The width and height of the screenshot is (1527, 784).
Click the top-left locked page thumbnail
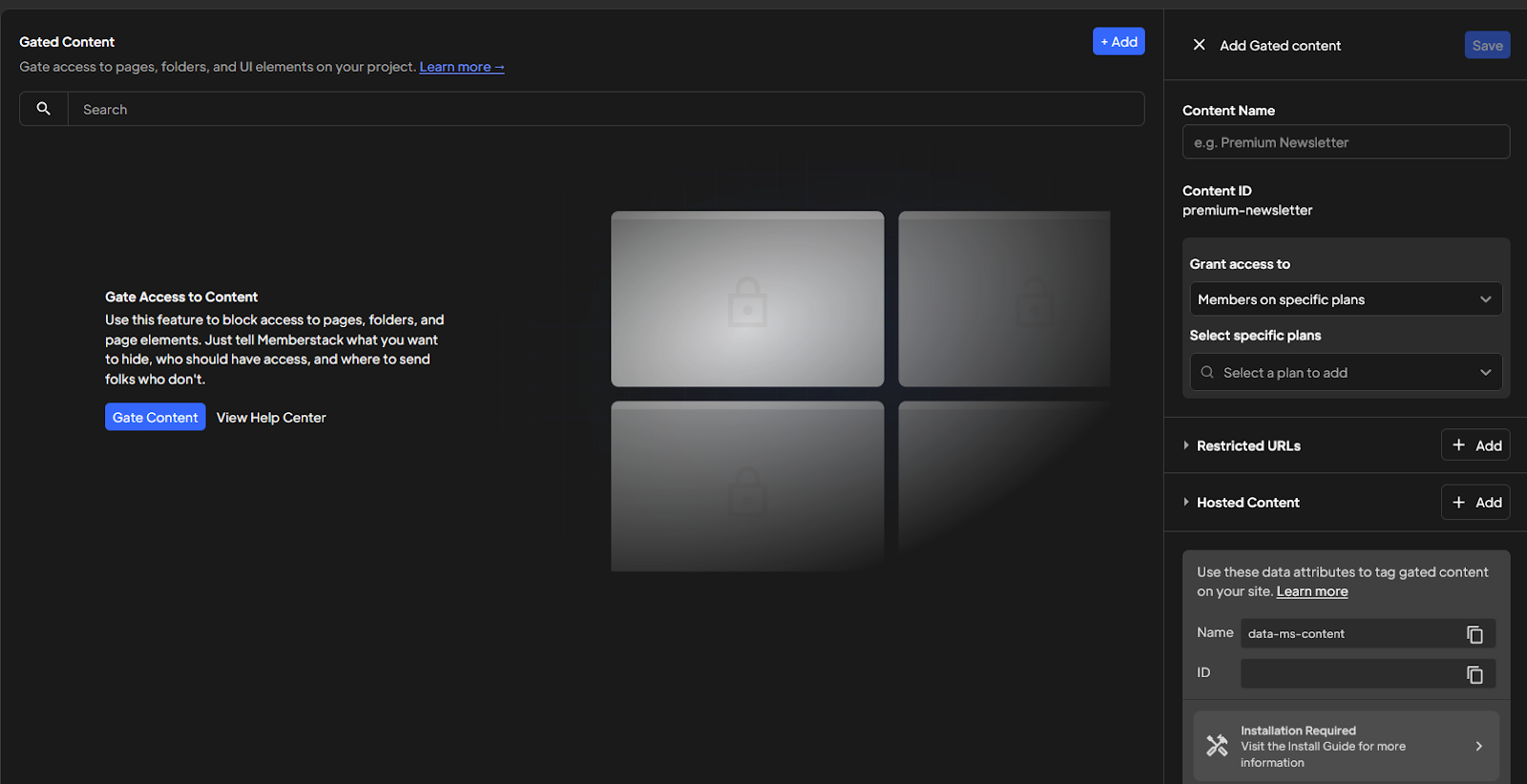coord(747,299)
